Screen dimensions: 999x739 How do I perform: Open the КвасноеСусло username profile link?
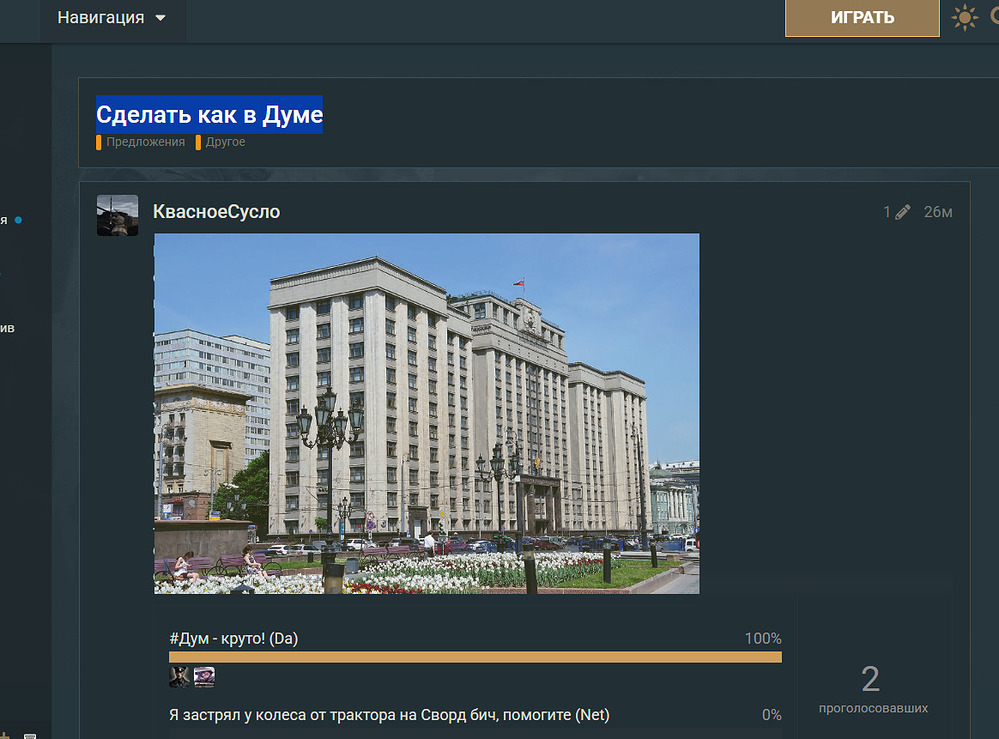[x=217, y=212]
